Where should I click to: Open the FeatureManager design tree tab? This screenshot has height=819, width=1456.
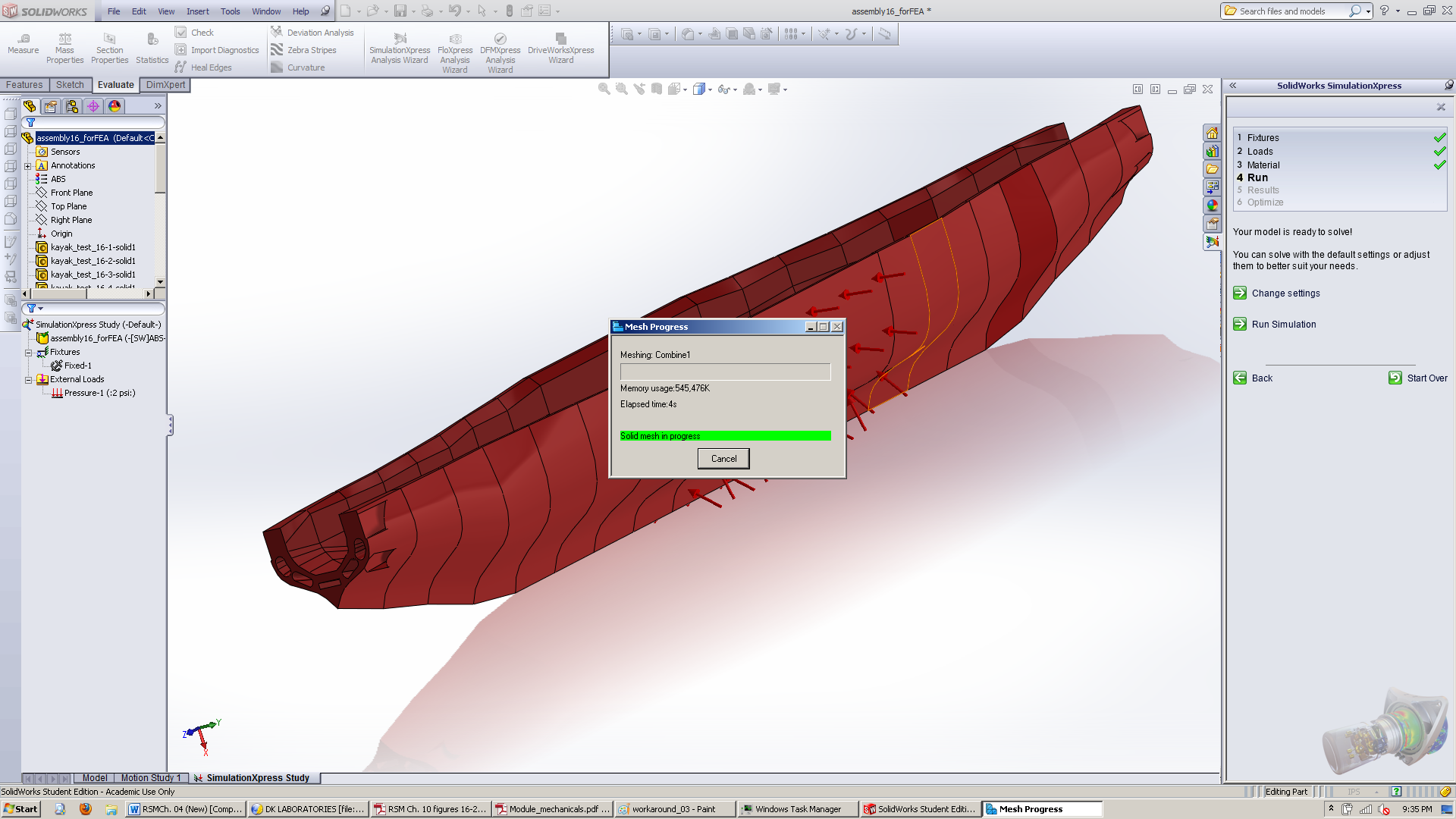coord(30,106)
